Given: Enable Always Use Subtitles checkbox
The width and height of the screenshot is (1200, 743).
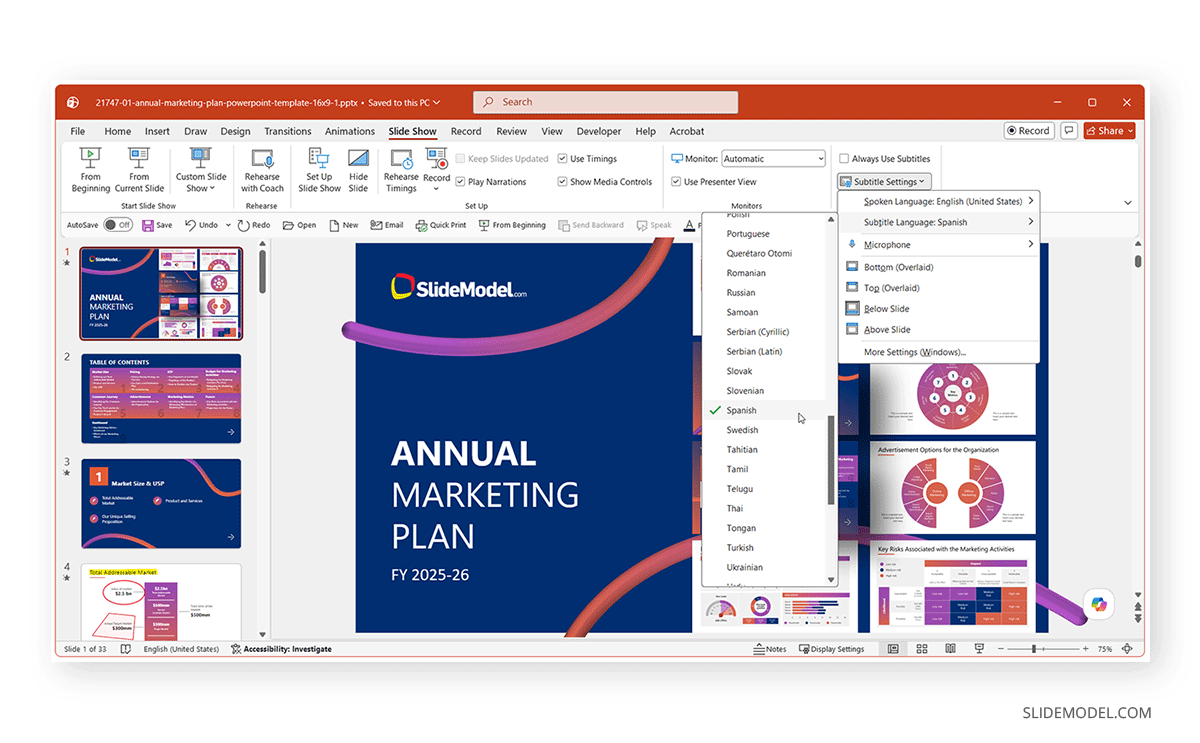Looking at the screenshot, I should pos(844,159).
